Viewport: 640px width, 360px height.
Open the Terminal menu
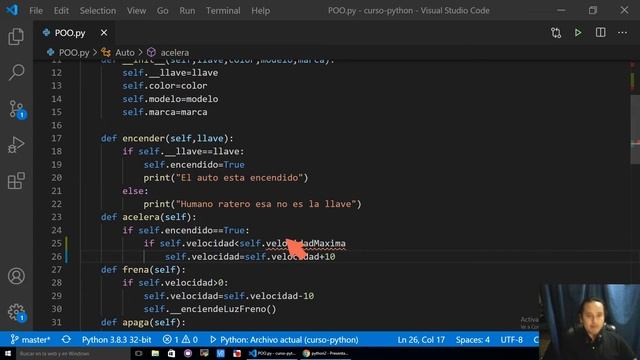point(223,11)
